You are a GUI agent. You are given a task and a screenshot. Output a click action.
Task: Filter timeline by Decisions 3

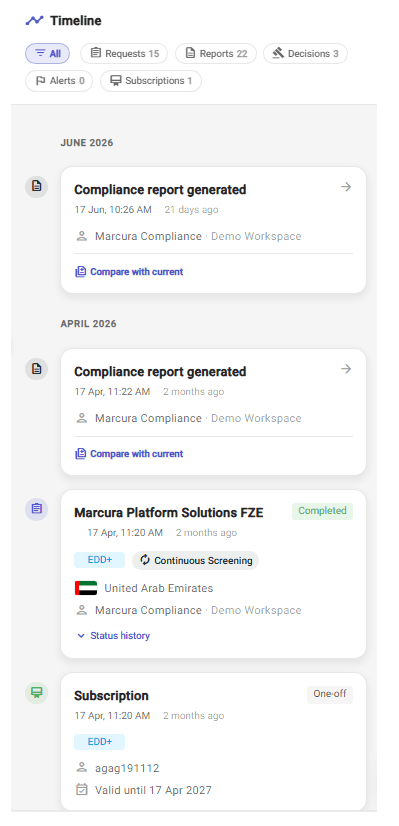pos(305,53)
